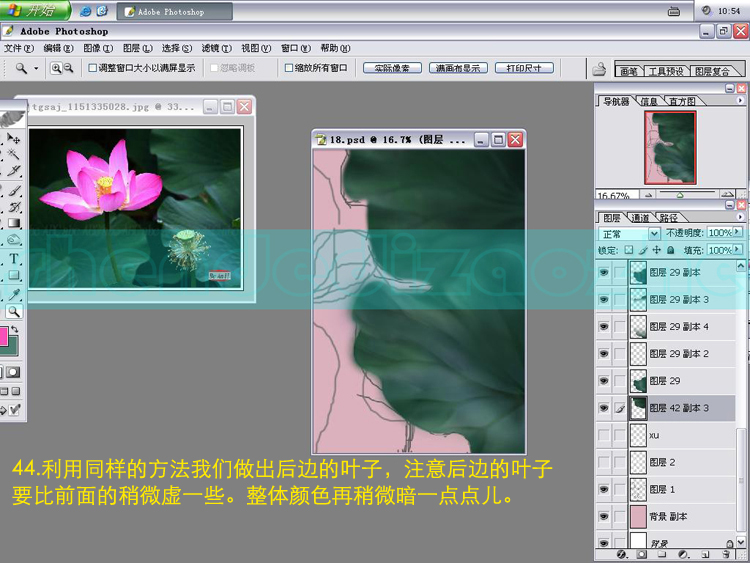The width and height of the screenshot is (750, 563).
Task: Switch to the 通道 tab
Action: [x=640, y=218]
